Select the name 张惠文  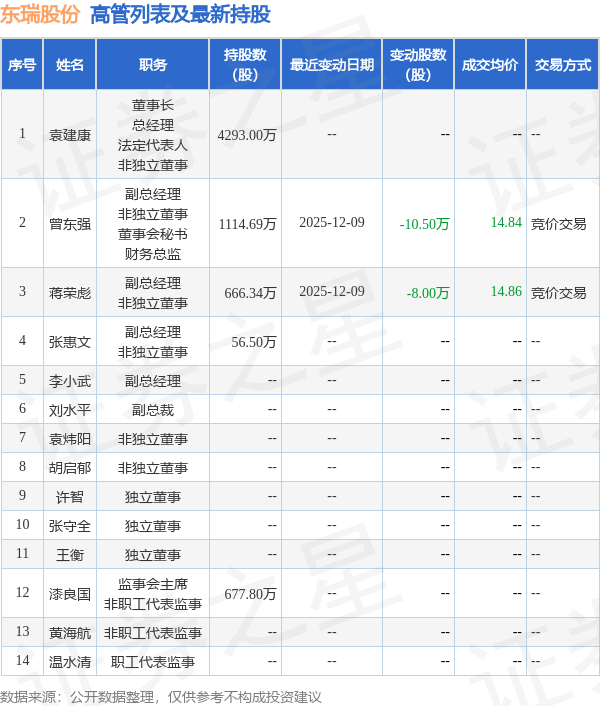[x=70, y=342]
